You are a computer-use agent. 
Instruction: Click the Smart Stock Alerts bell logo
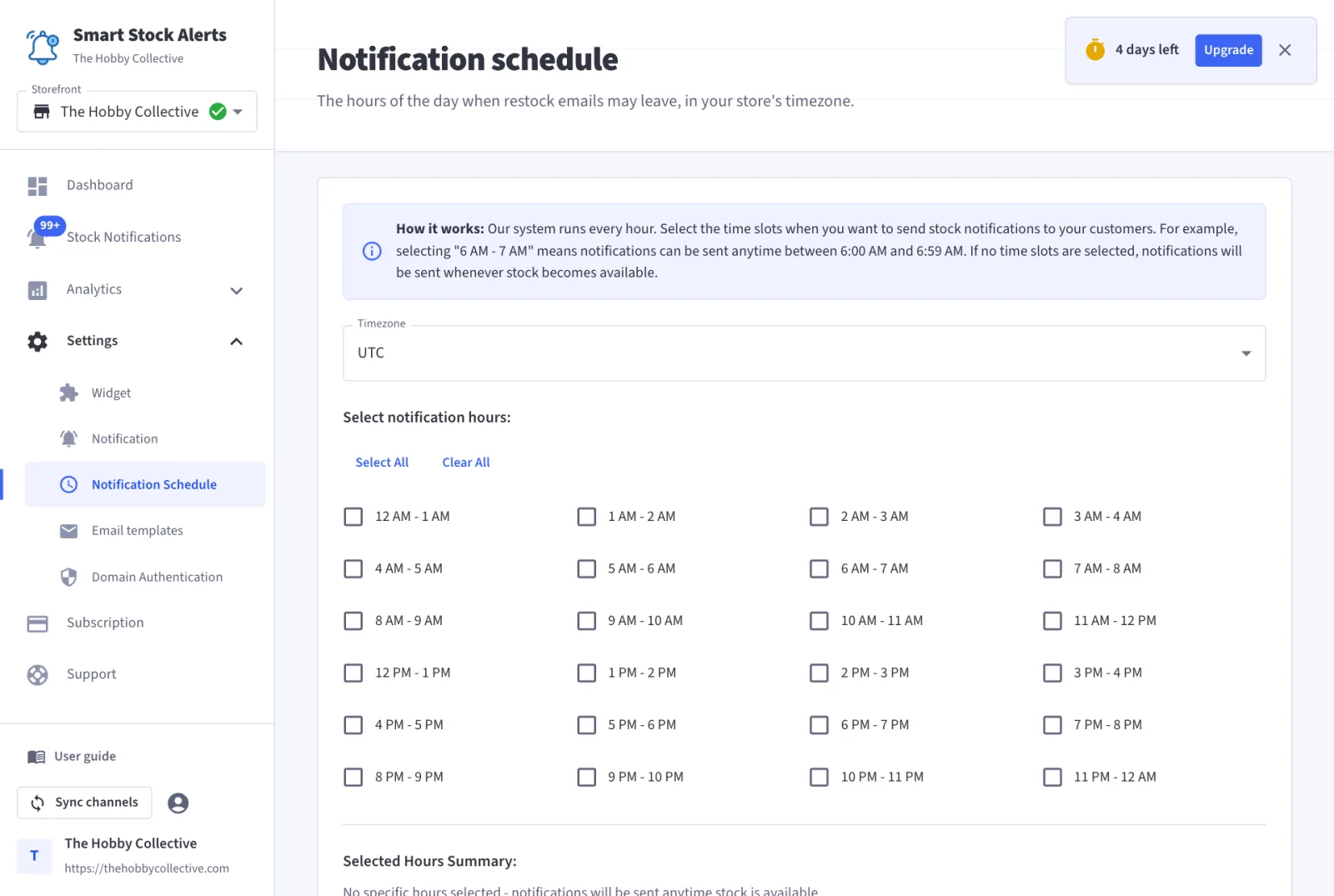43,47
